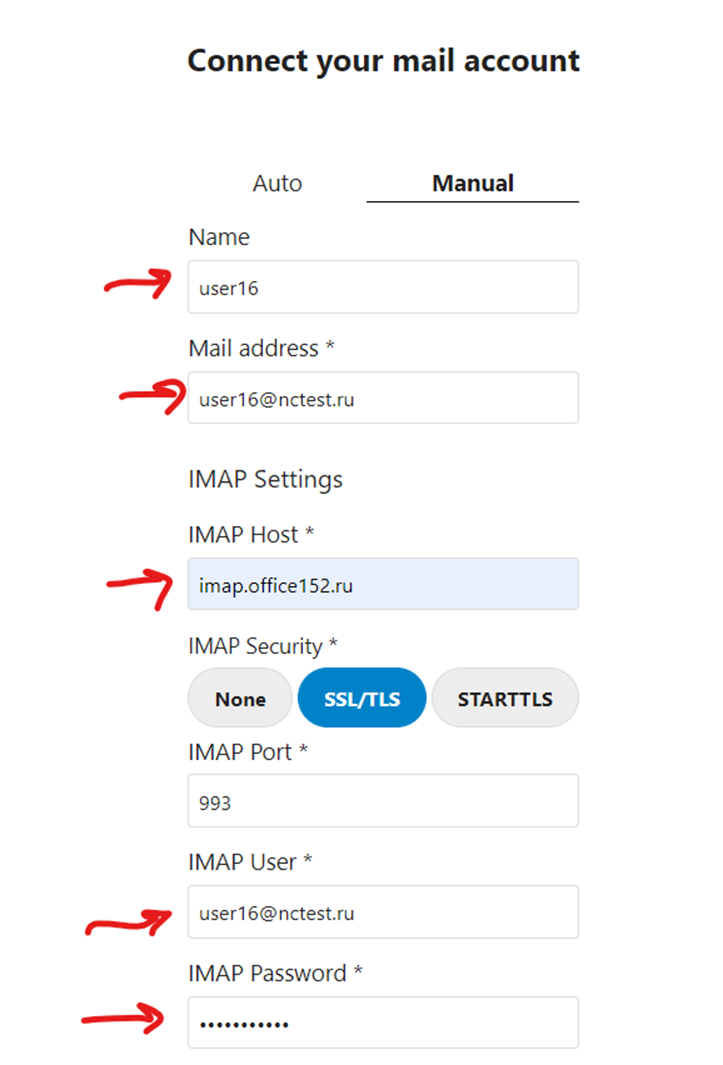Click the "IMAP Host *" label
The width and height of the screenshot is (723, 1065).
pos(251,535)
